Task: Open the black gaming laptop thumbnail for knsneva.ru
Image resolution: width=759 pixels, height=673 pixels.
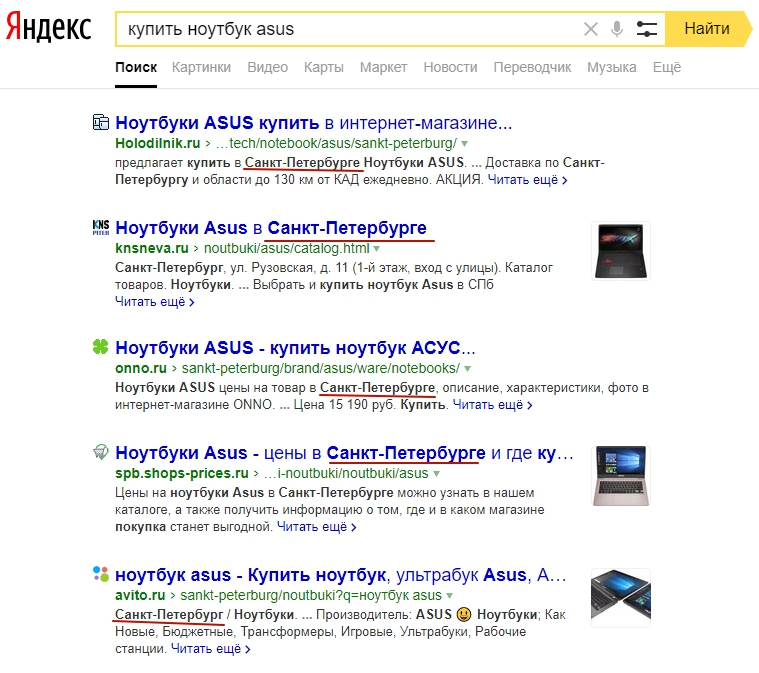Action: [621, 251]
